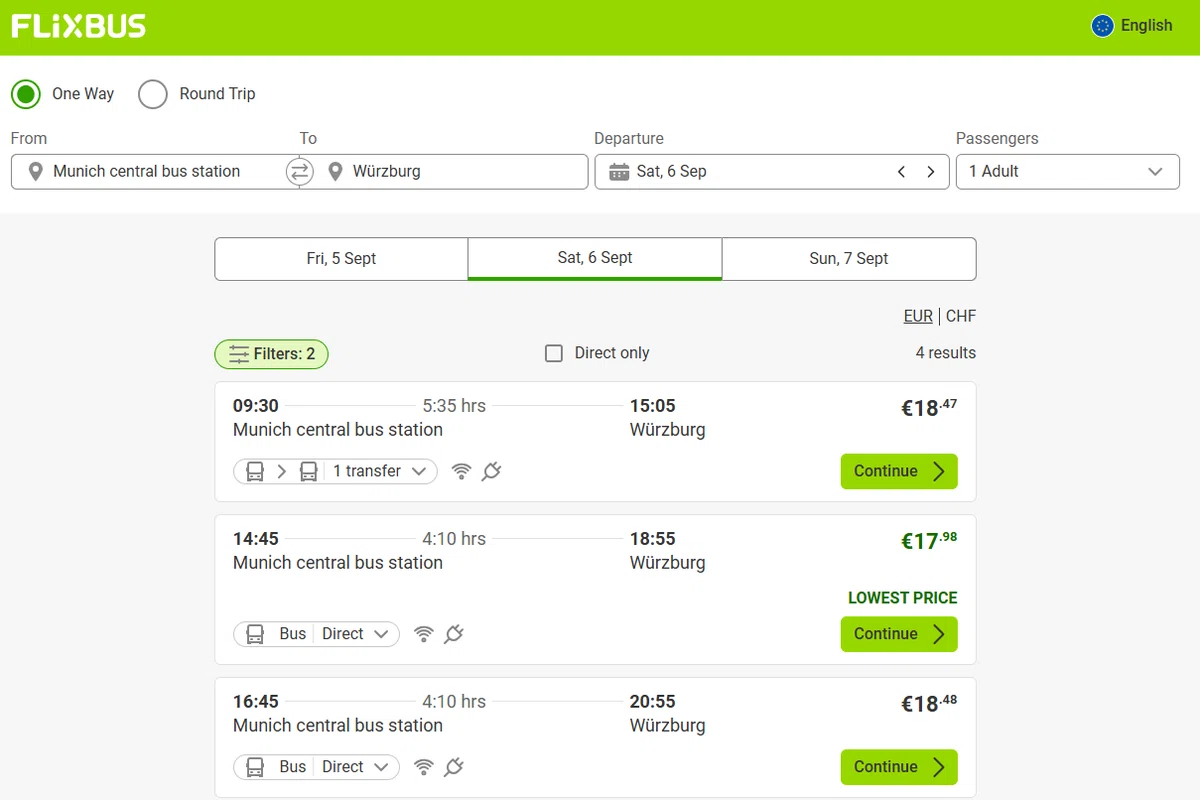Click bus icon on 16:45 trip

click(255, 767)
